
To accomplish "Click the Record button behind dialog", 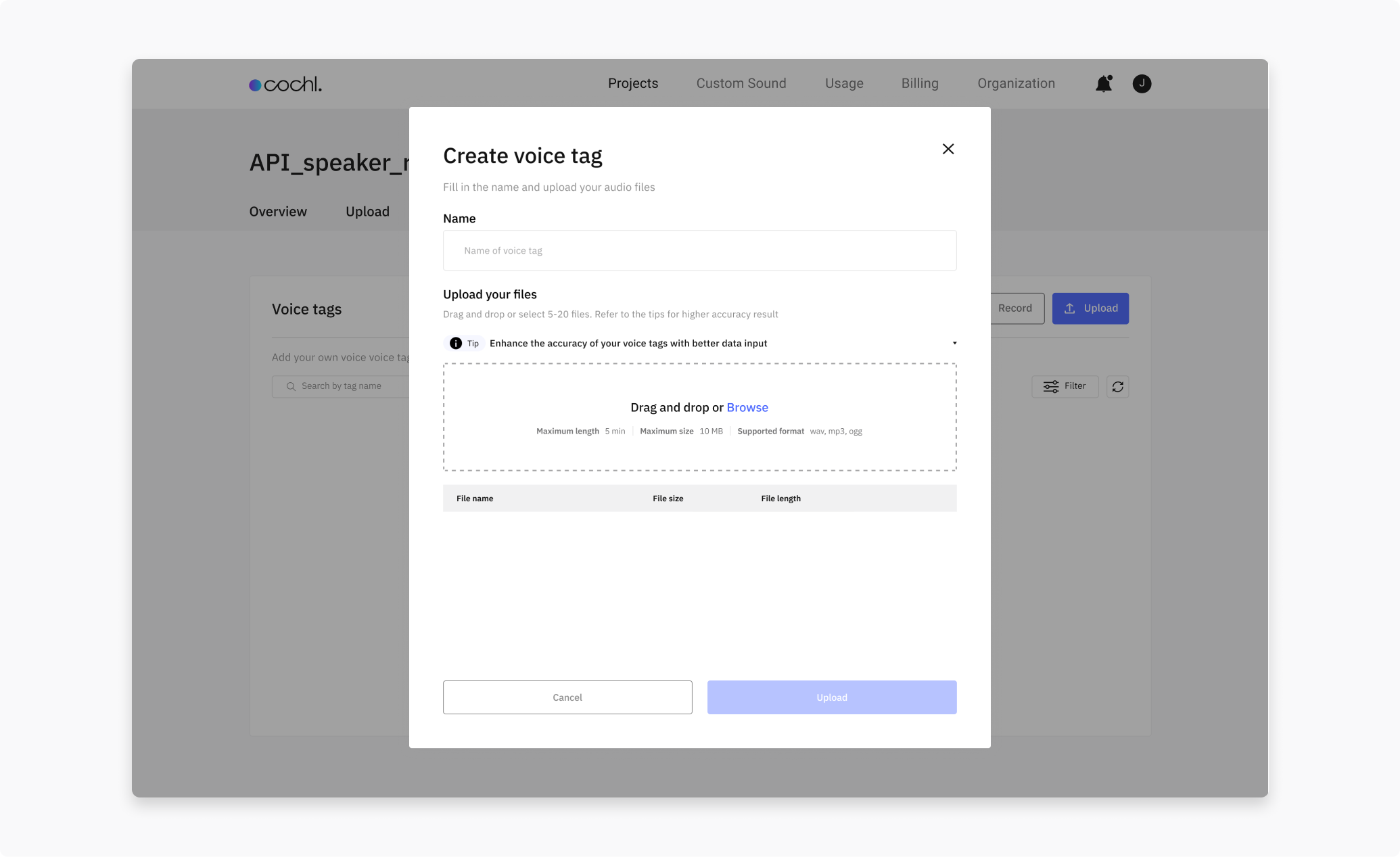I will click(1017, 308).
